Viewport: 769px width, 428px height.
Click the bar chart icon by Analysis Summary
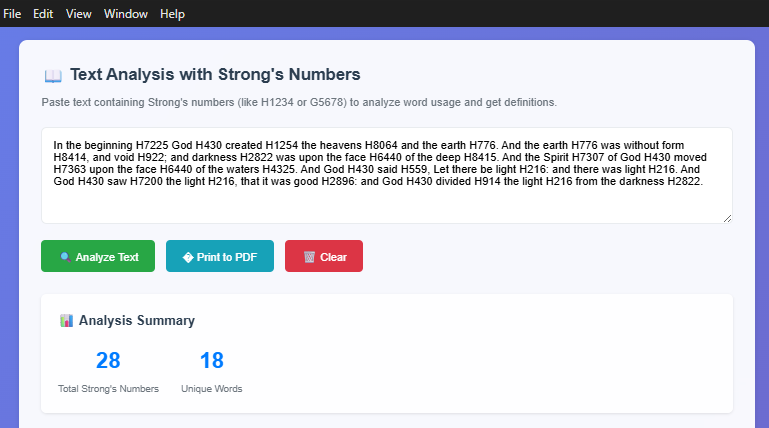66,321
